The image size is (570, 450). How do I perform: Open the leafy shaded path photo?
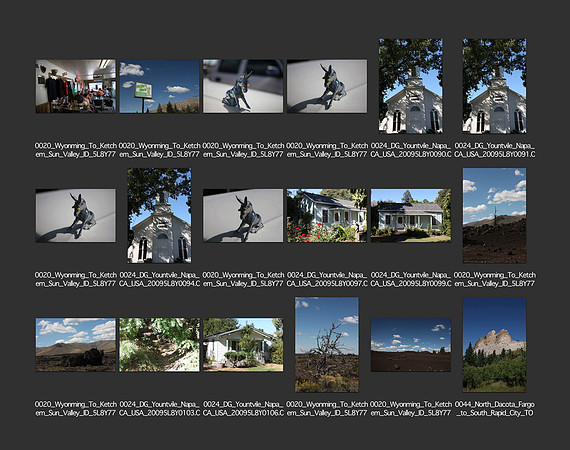pos(159,345)
